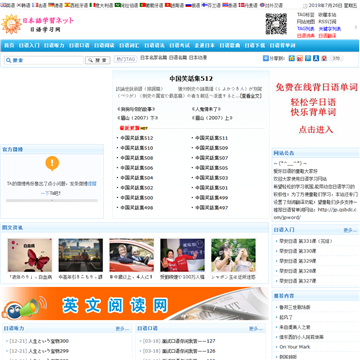Open the Spanish language flag link
The width and height of the screenshot is (360, 360).
[x=76, y=5]
